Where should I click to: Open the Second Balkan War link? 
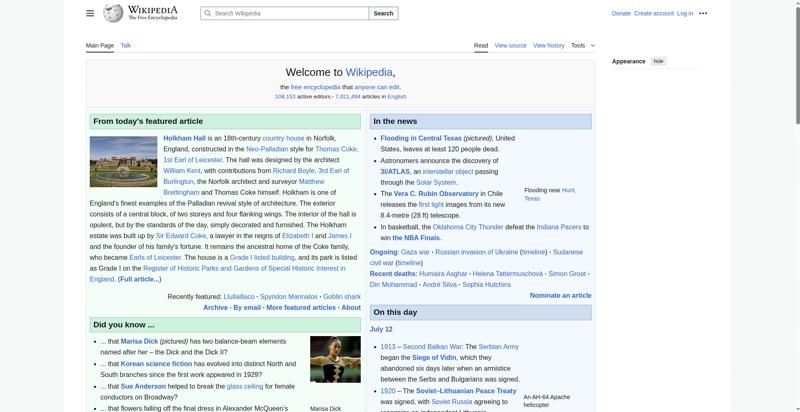[432, 347]
